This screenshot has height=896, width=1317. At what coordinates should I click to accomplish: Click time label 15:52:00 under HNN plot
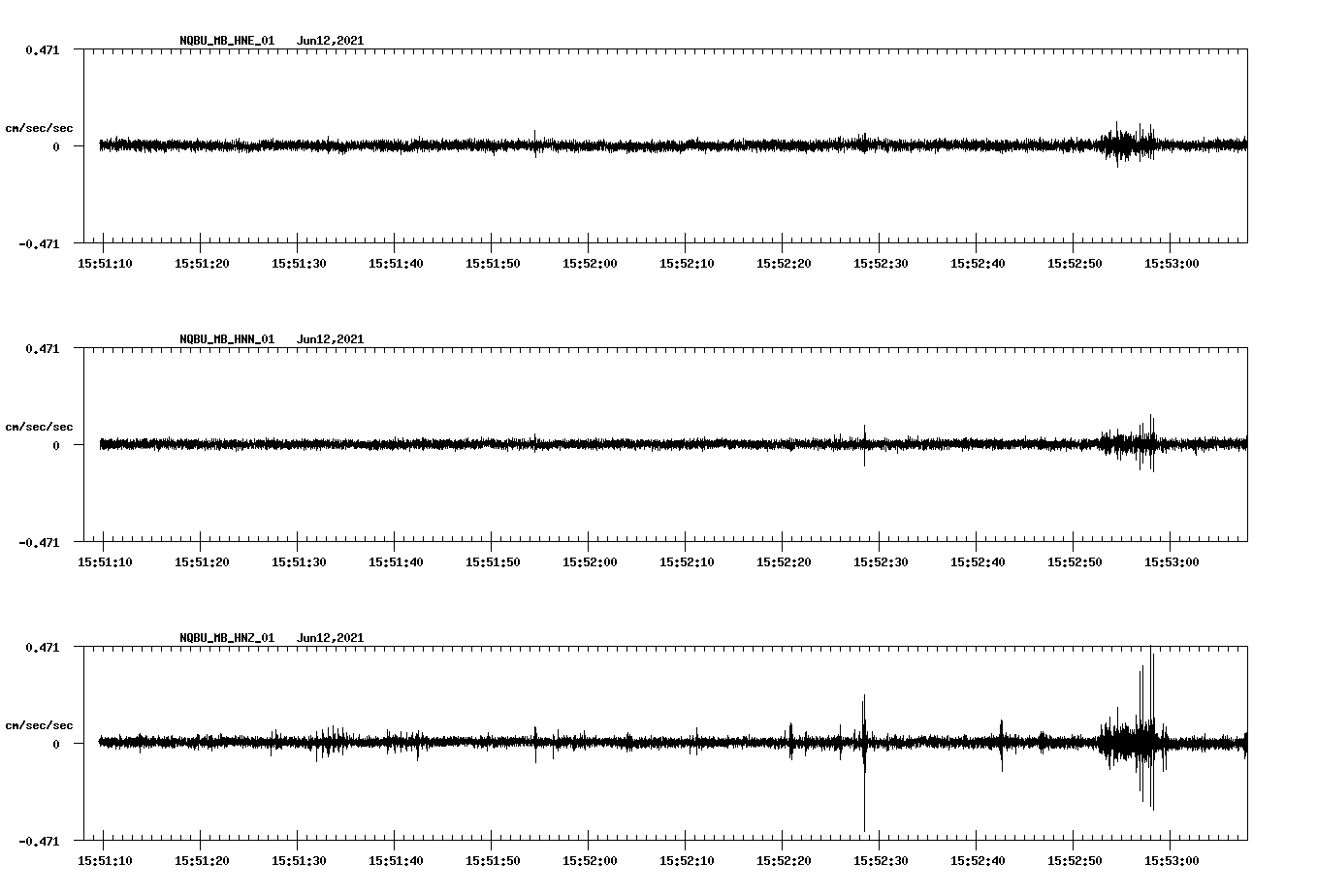(x=590, y=562)
